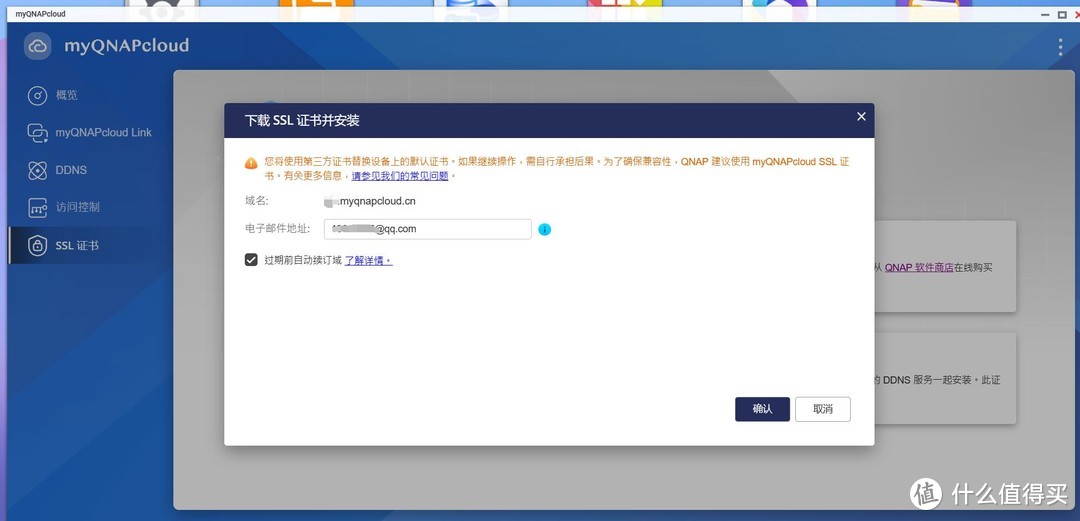Click the orange warning triangle icon

[251, 163]
